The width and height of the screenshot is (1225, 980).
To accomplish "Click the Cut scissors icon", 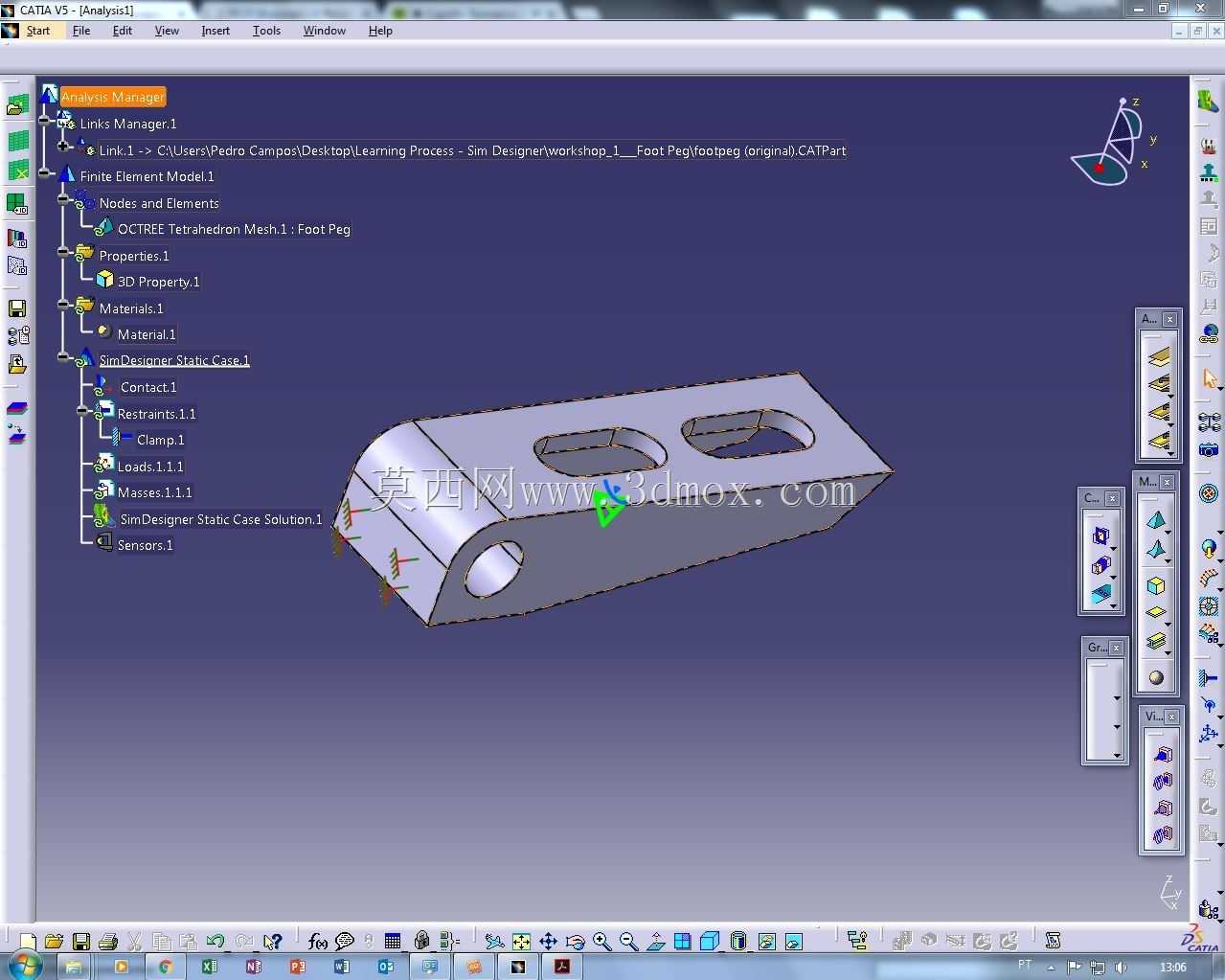I will (135, 942).
